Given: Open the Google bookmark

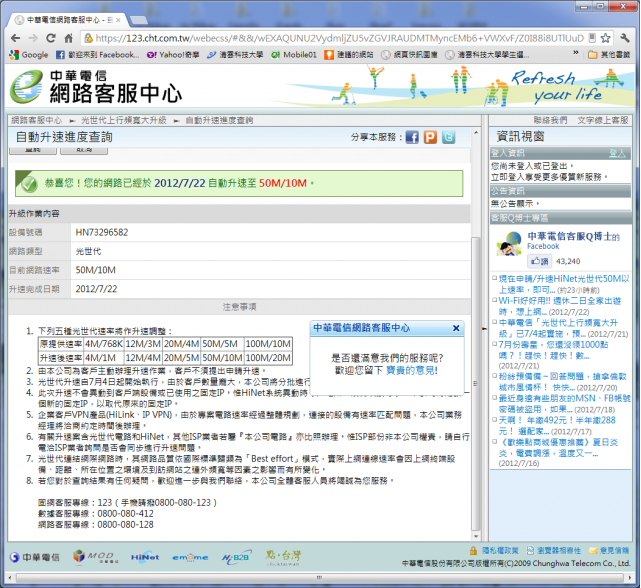Looking at the screenshot, I should click(29, 55).
